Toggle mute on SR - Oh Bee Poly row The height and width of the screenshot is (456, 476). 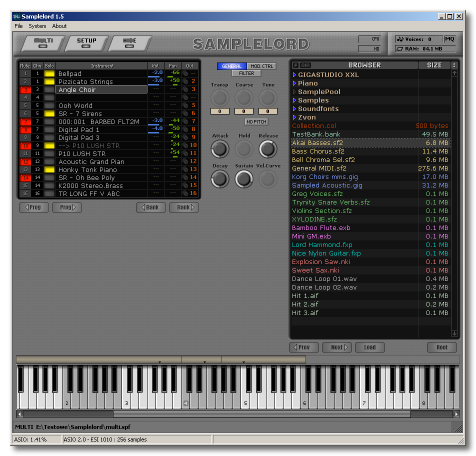click(25, 177)
